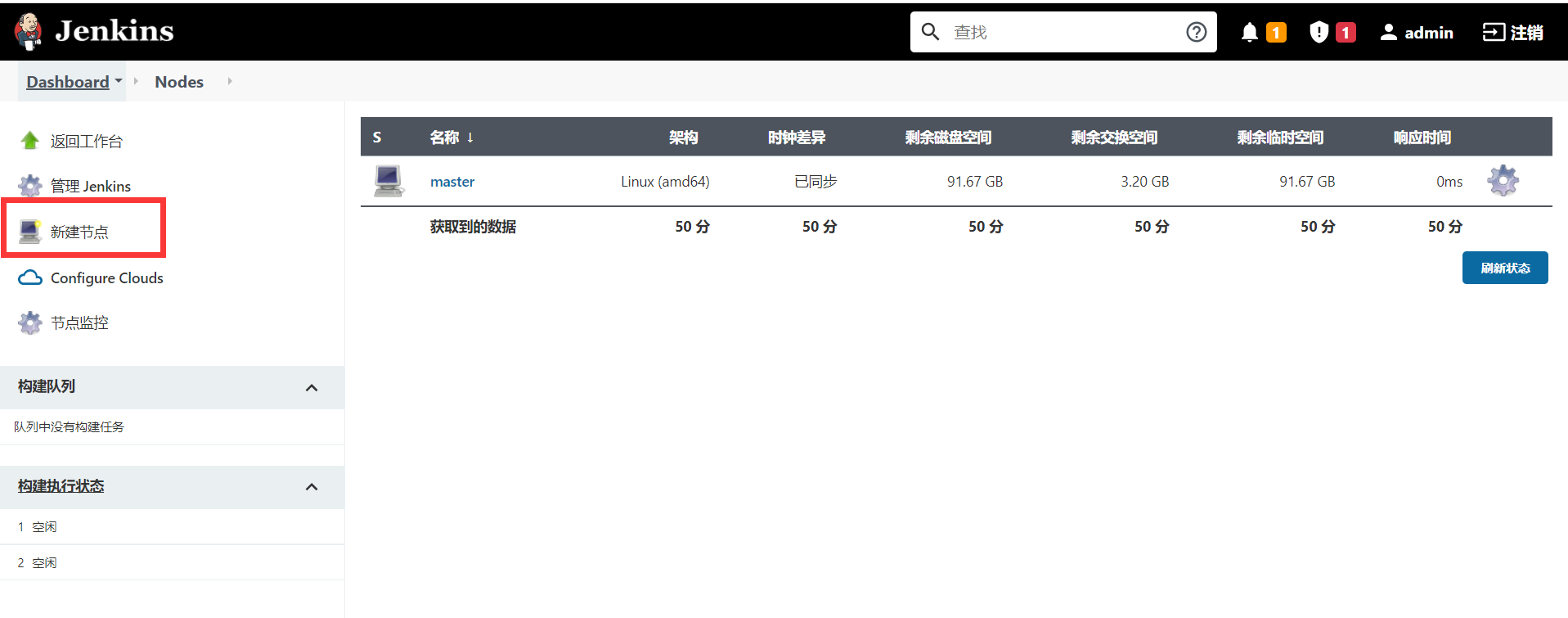Sort table by 名称 column header
The width and height of the screenshot is (1568, 618).
452,138
